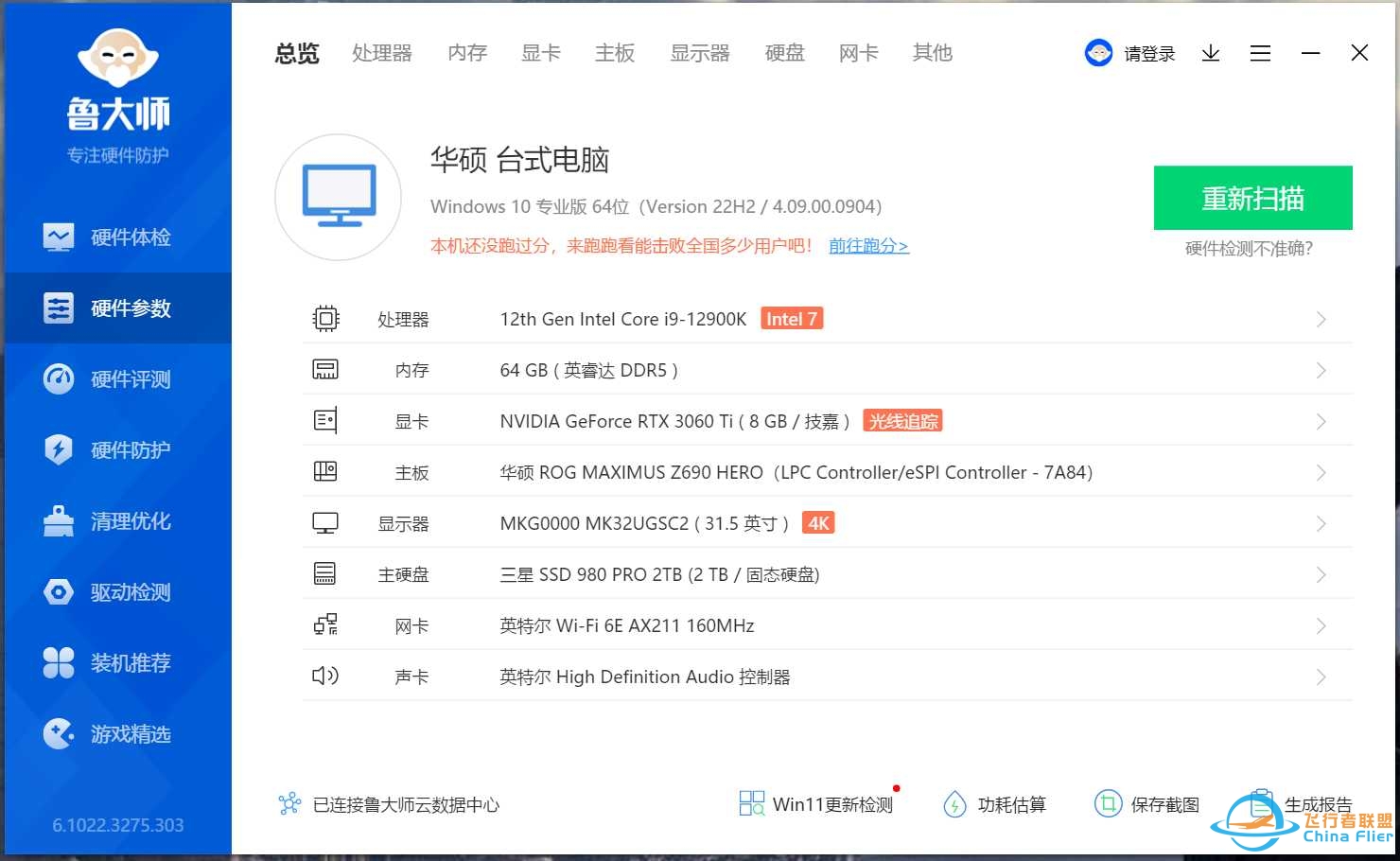Expand RTX 3060 Ti row chevron
The width and height of the screenshot is (1400, 861).
click(1321, 422)
